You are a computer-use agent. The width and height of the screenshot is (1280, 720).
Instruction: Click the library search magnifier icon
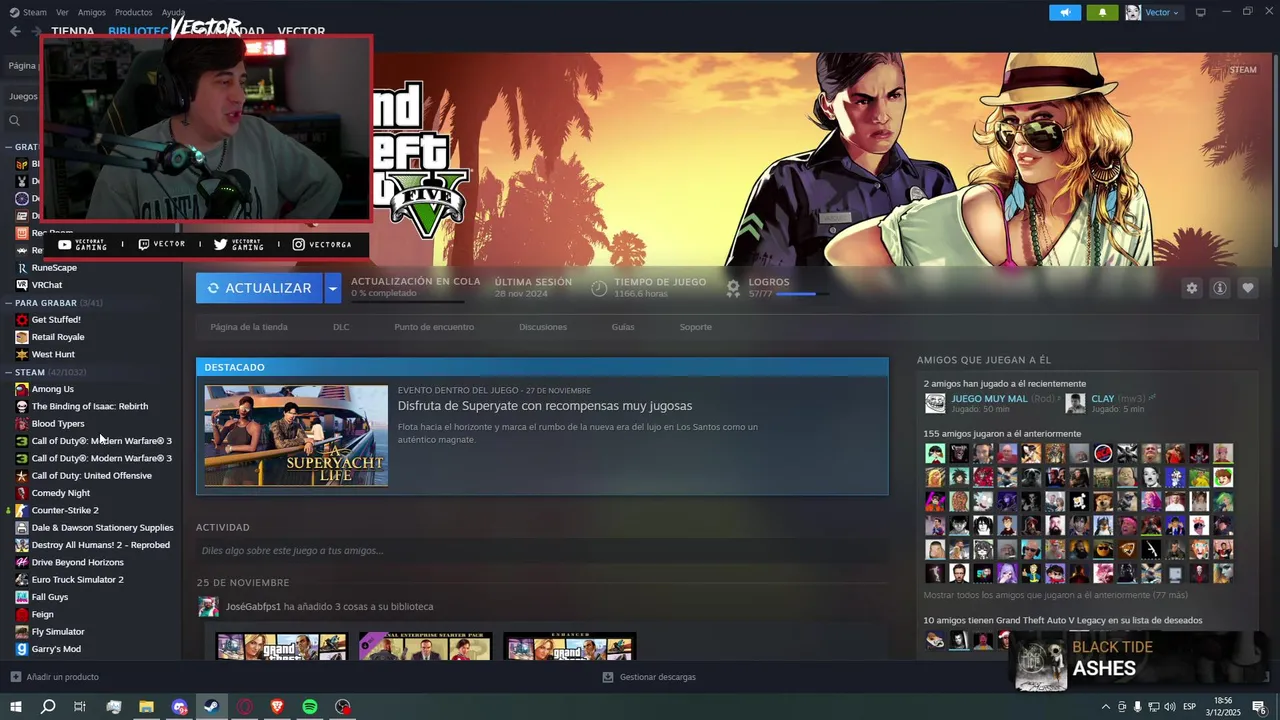[14, 121]
